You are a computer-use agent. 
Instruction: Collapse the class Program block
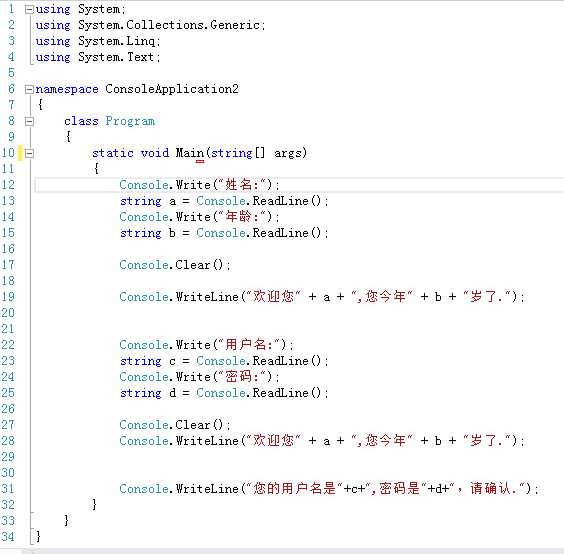(x=29, y=121)
